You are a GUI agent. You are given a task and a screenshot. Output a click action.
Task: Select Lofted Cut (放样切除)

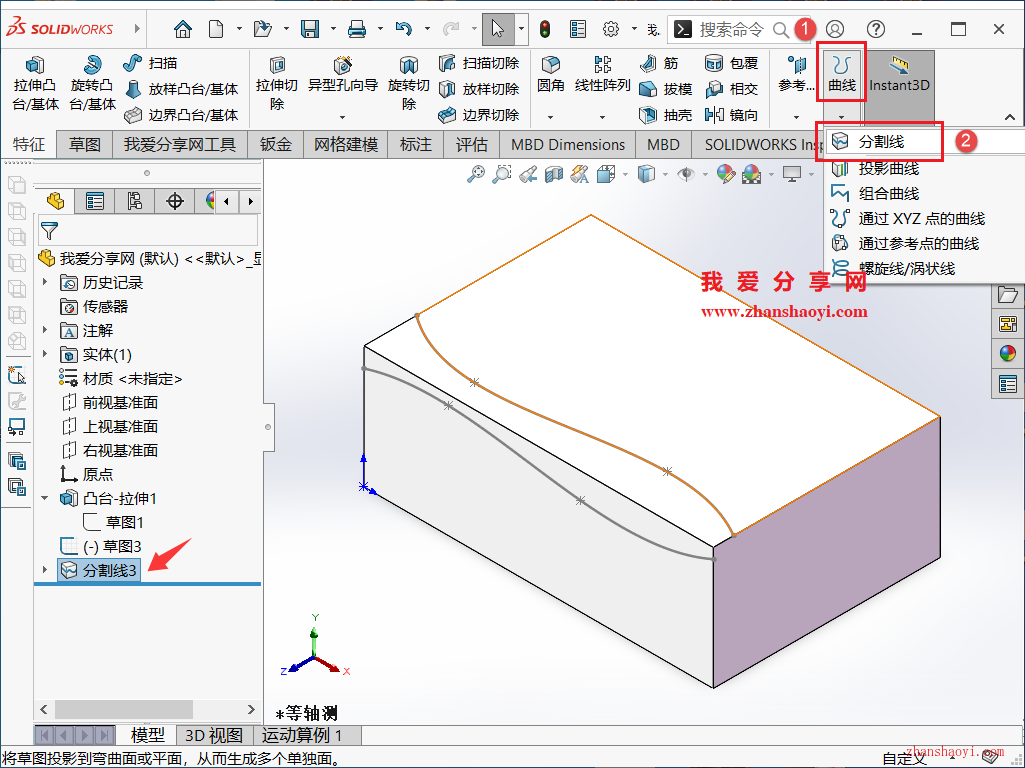[479, 89]
